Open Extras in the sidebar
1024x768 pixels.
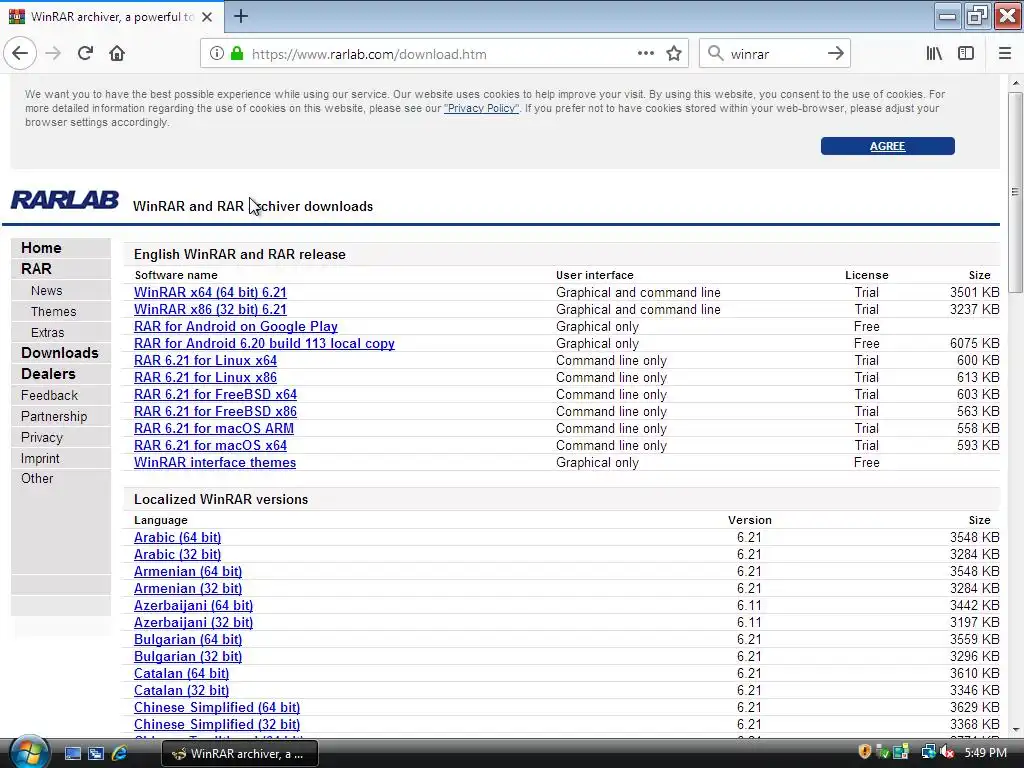tap(48, 332)
